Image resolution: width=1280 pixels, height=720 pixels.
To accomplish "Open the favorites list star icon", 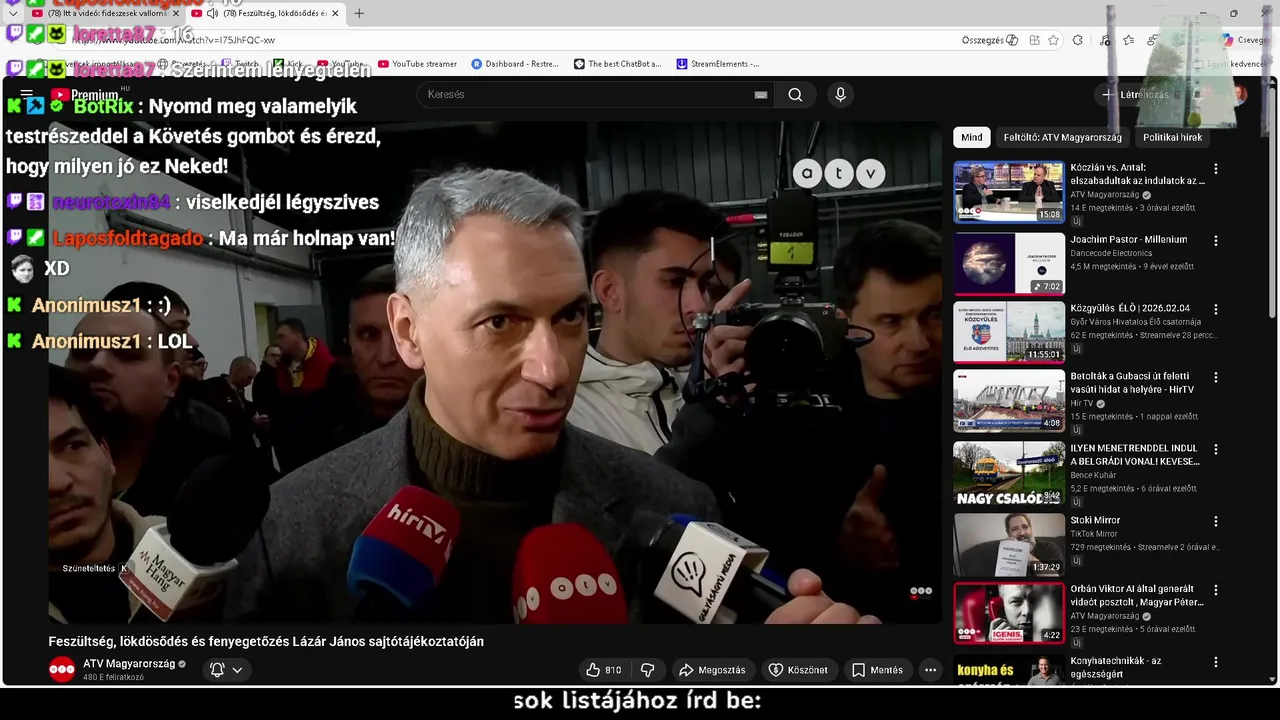I will (x=1128, y=40).
